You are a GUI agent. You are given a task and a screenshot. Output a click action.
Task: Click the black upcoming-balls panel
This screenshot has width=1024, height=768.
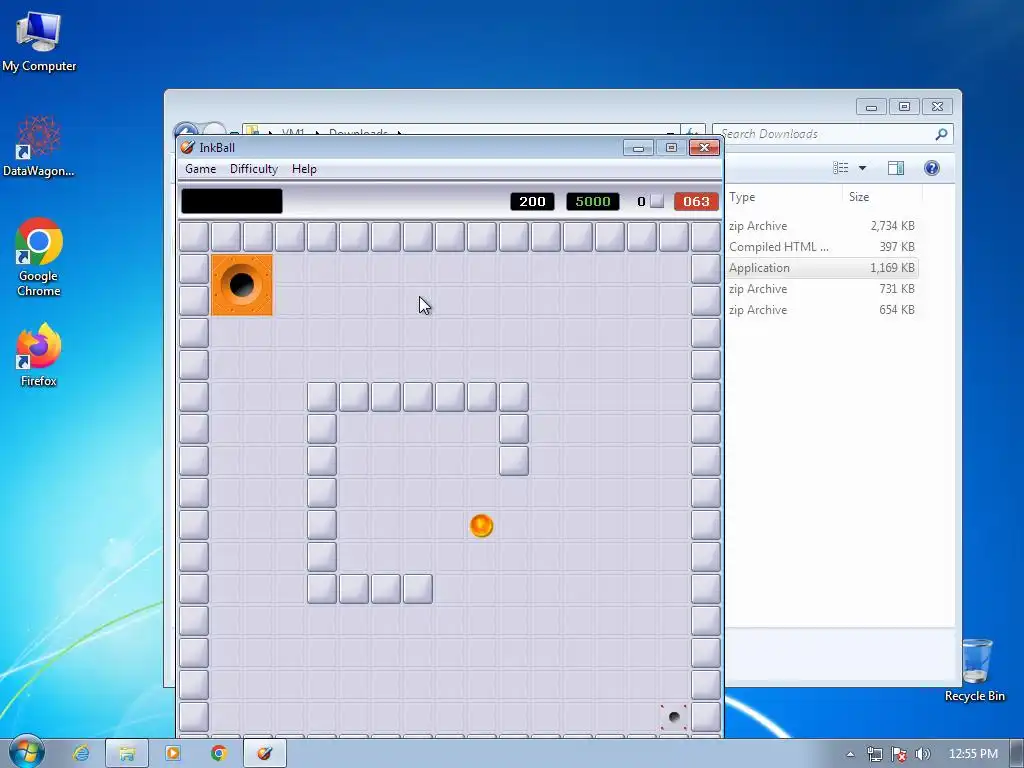click(x=232, y=201)
